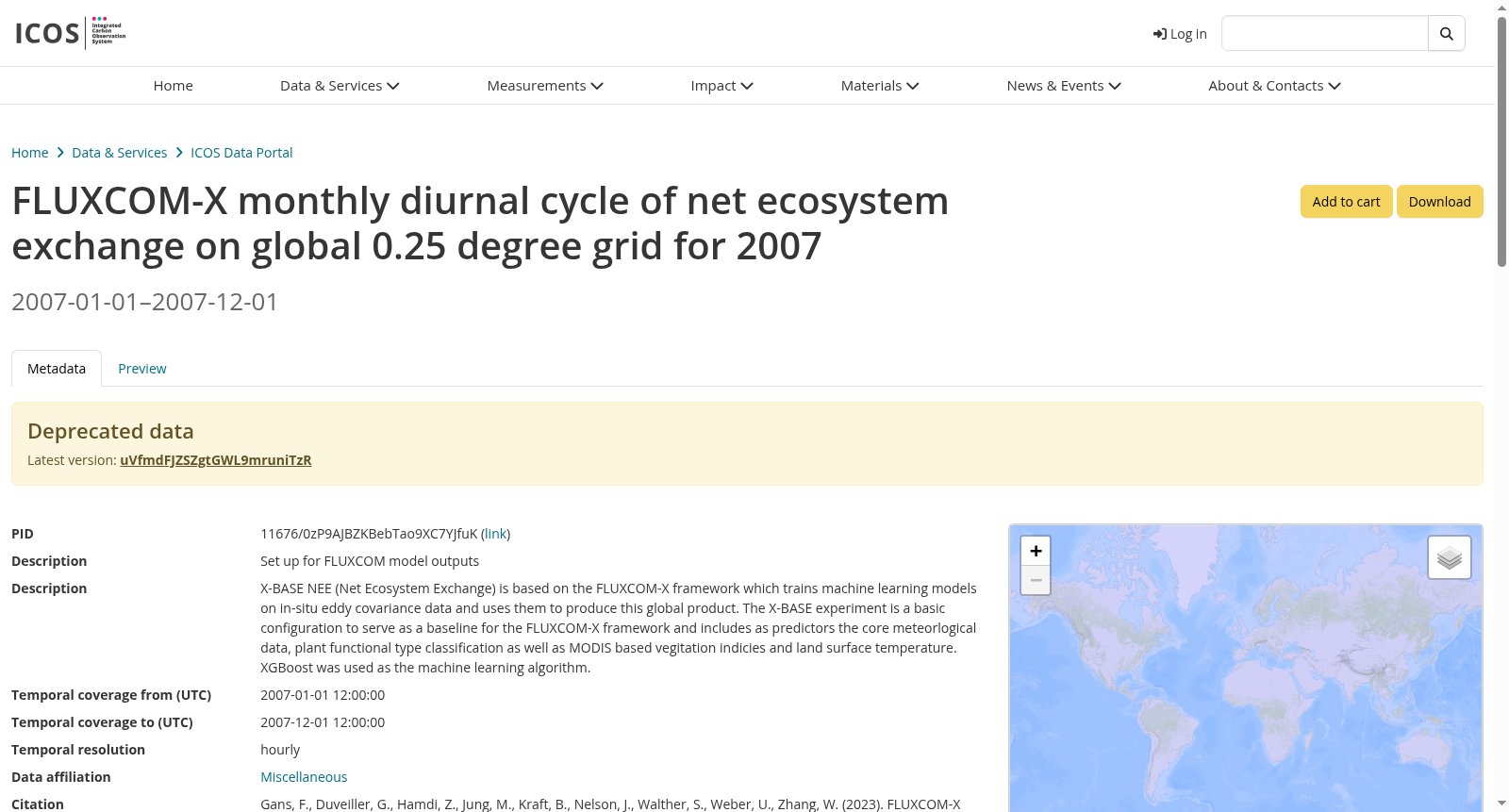This screenshot has width=1509, height=812.
Task: Focus the site search field
Action: 1325,33
